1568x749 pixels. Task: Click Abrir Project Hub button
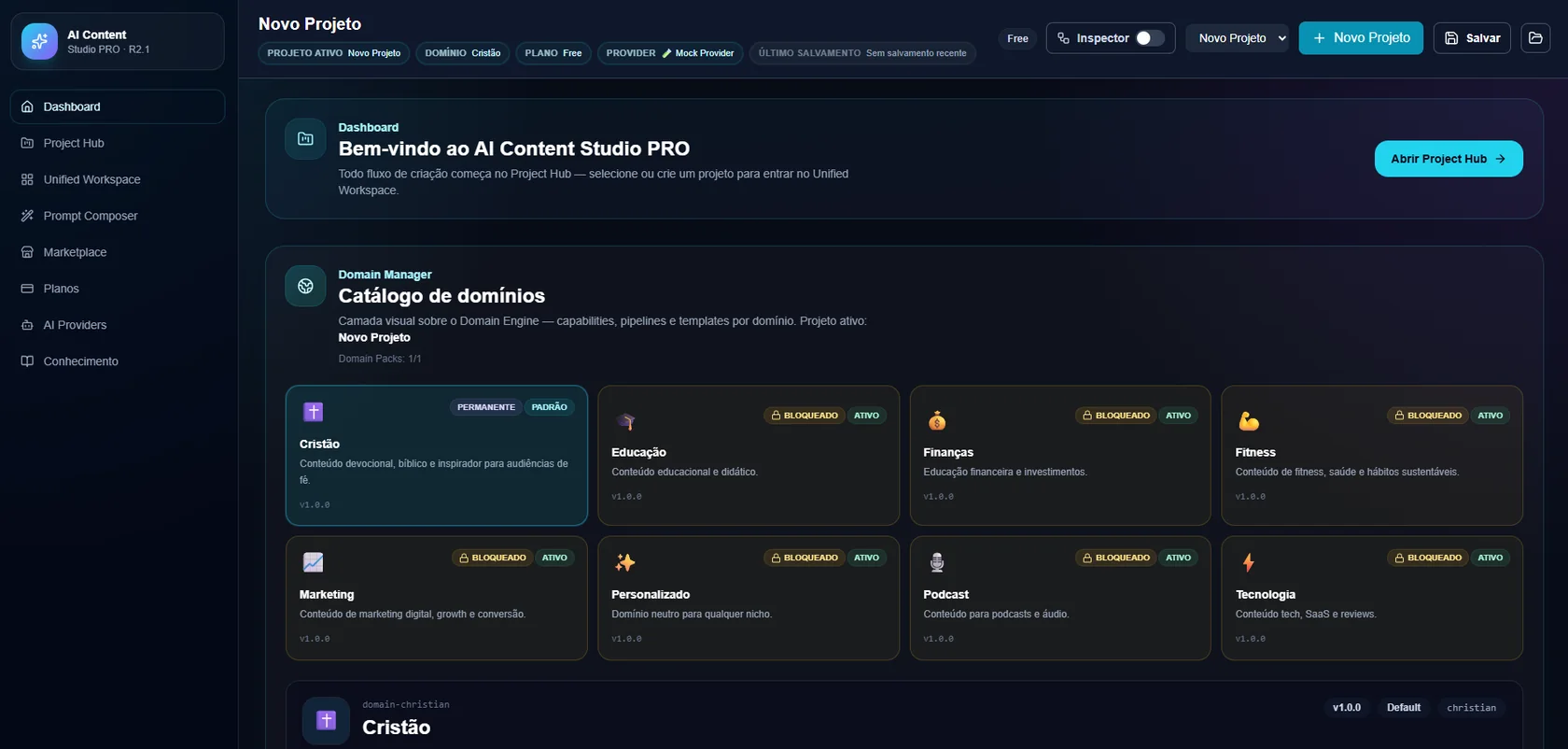tap(1449, 159)
